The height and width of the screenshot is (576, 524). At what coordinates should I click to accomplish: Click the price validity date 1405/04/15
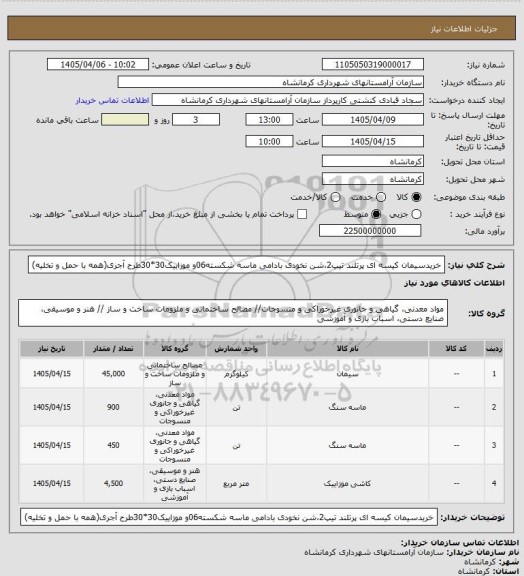tap(373, 141)
